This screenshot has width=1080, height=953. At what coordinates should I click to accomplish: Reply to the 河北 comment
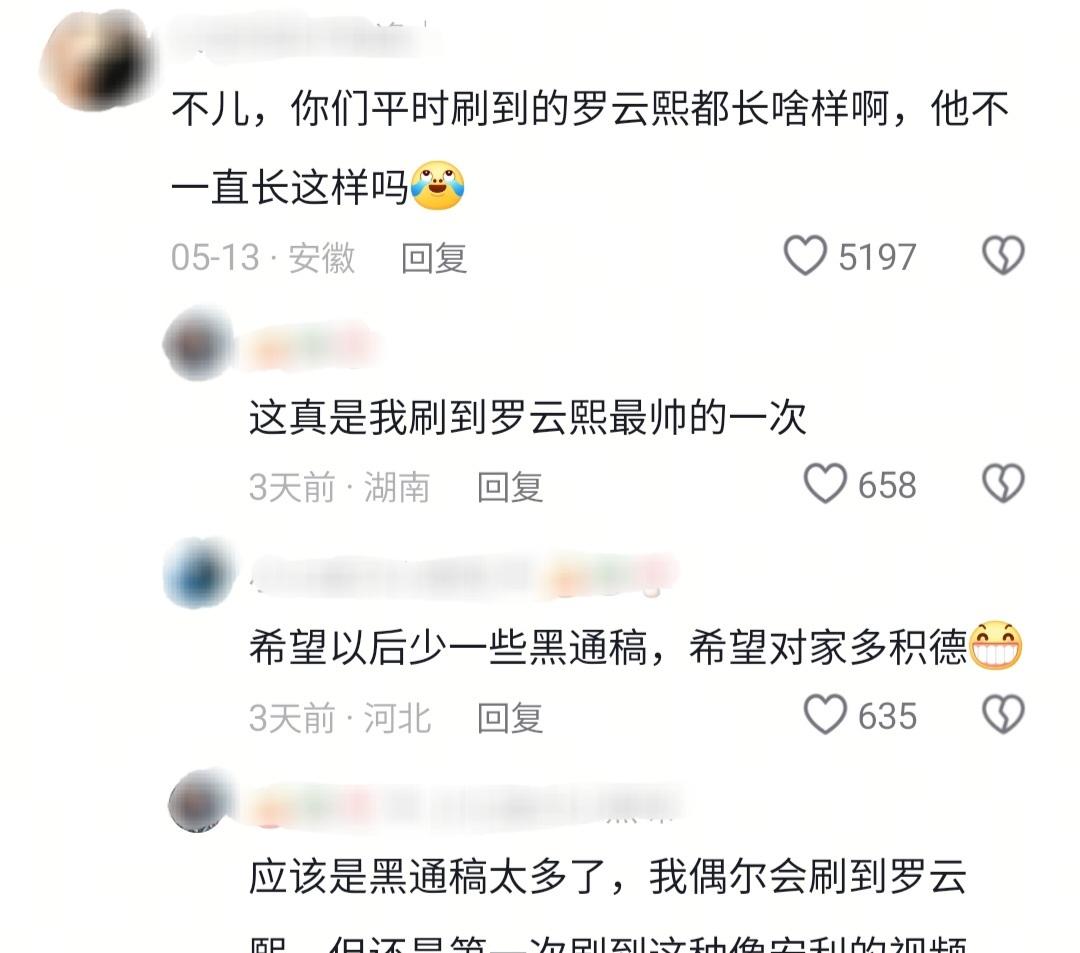click(x=510, y=718)
